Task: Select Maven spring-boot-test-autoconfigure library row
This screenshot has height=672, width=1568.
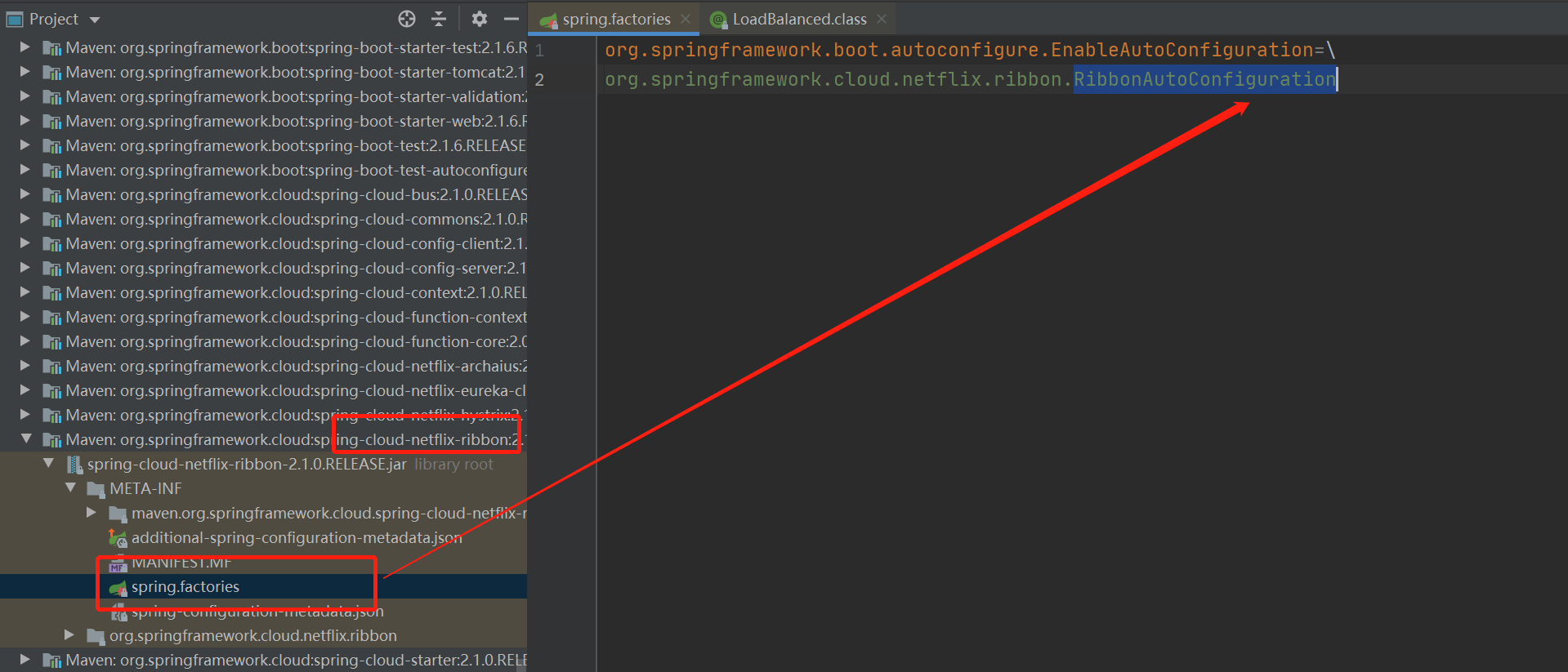Action: click(263, 170)
